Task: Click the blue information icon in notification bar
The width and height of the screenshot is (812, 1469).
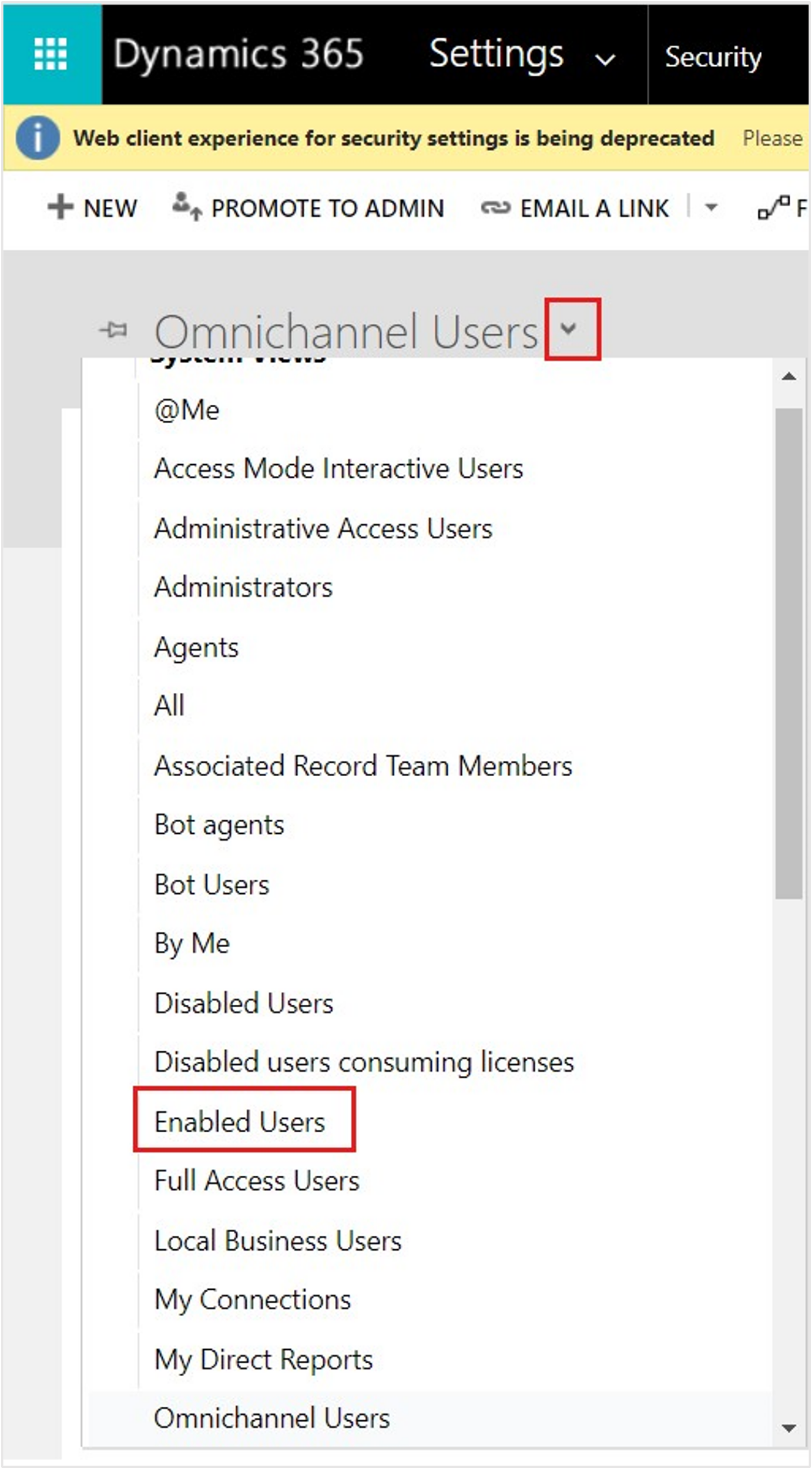Action: (x=37, y=139)
